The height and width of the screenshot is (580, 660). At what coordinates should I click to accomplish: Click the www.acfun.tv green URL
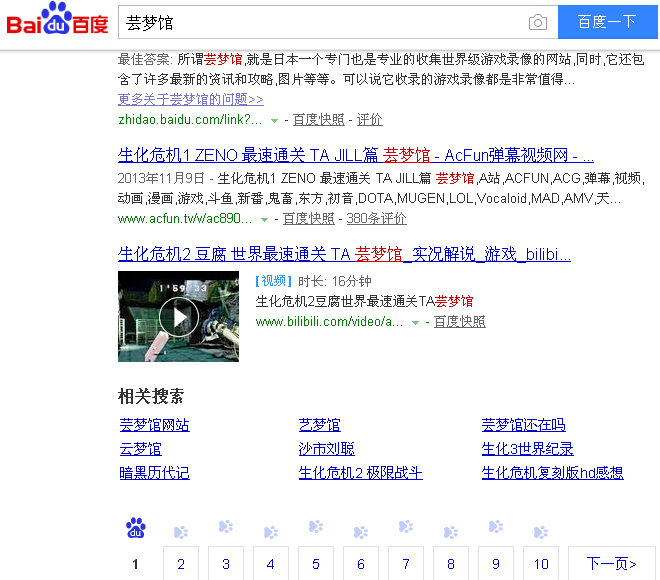185,218
